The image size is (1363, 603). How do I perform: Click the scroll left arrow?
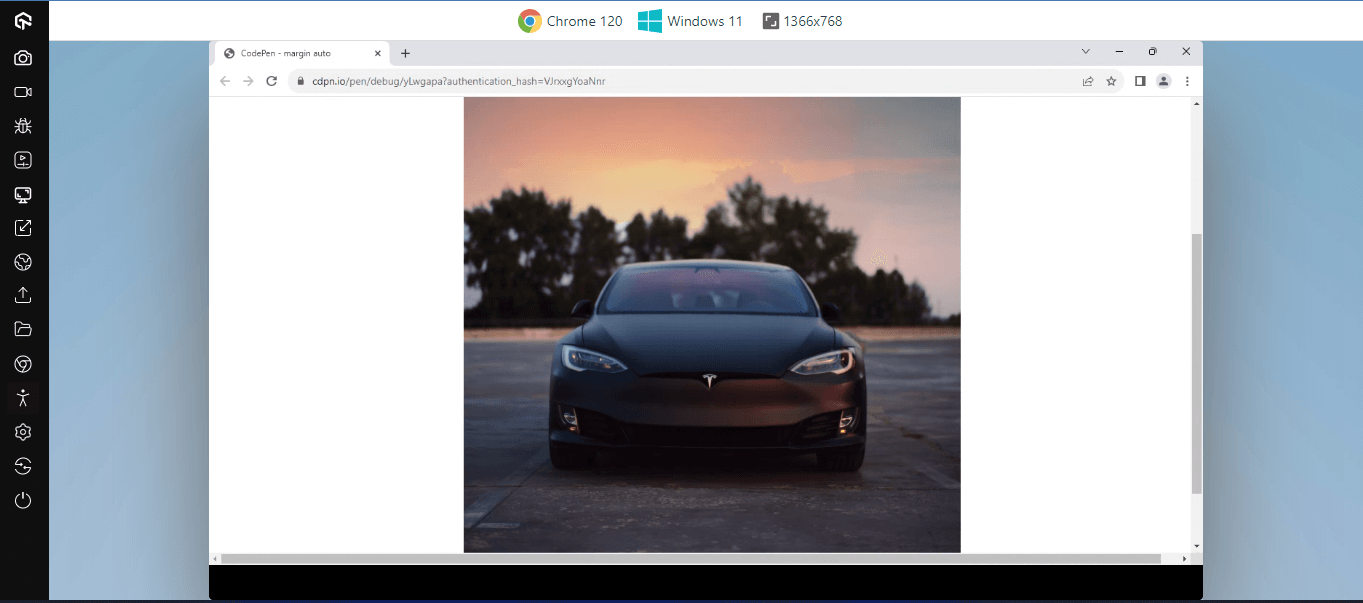(x=214, y=559)
